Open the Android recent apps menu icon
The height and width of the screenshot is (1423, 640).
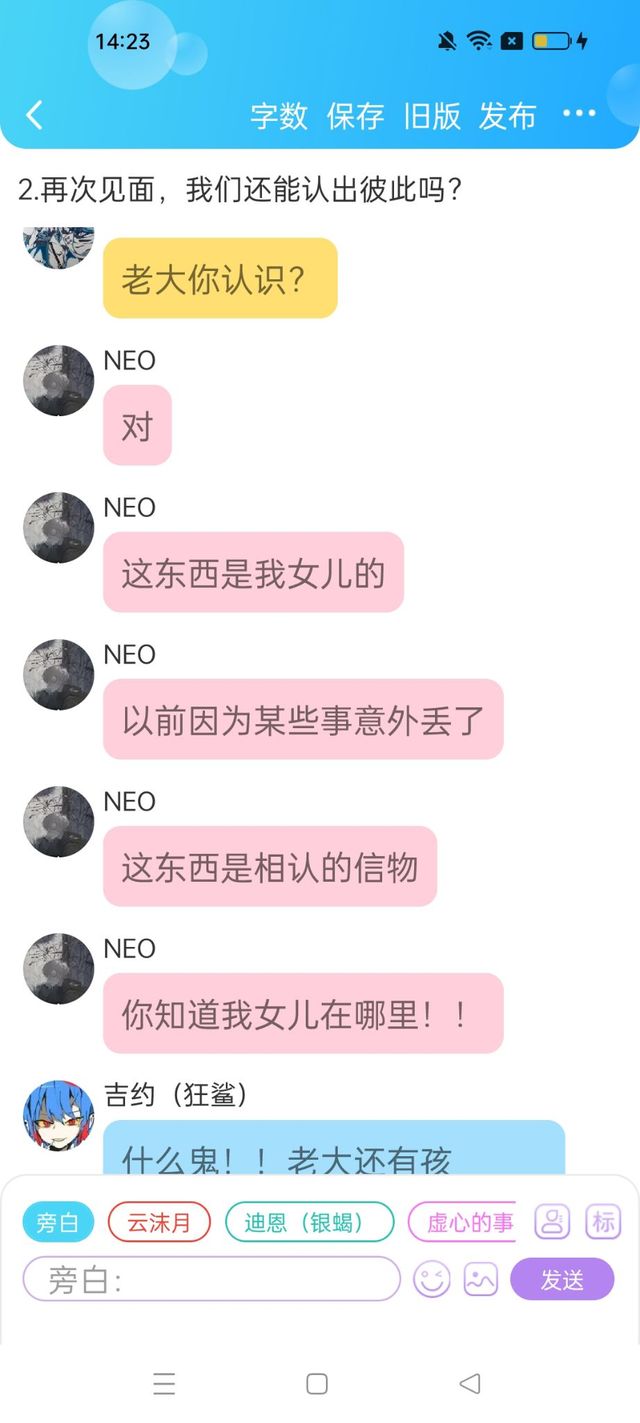click(x=164, y=1384)
